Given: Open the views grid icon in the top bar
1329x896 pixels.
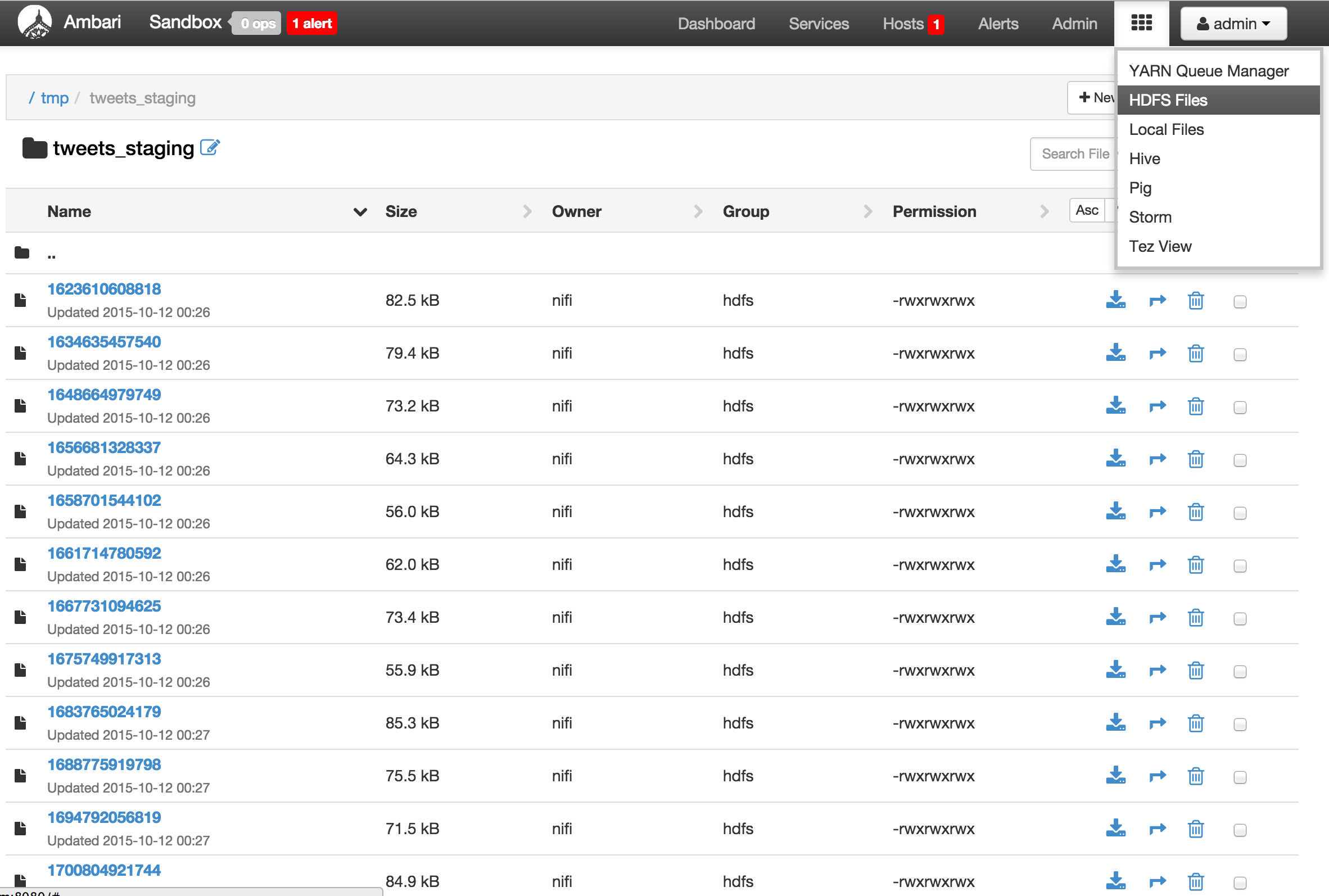Looking at the screenshot, I should point(1141,24).
